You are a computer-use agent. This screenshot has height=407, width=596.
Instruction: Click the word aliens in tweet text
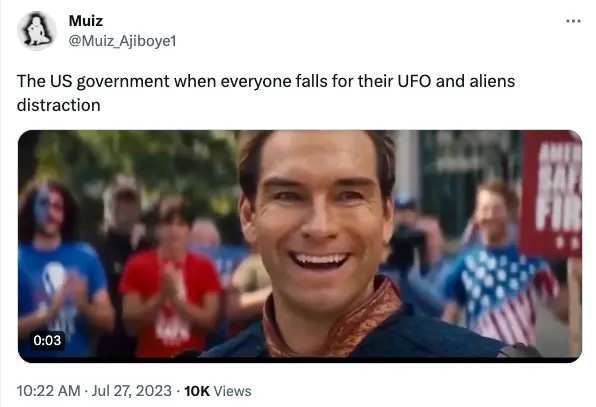(x=492, y=81)
